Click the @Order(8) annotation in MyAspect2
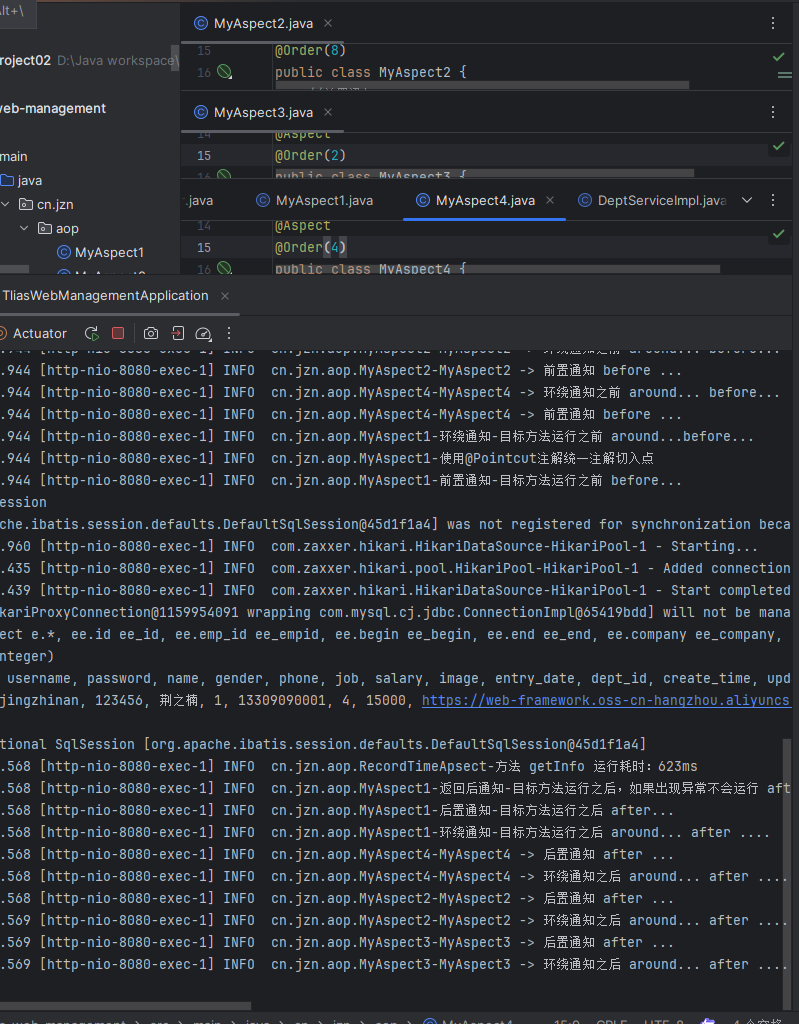Image resolution: width=799 pixels, height=1024 pixels. point(310,51)
